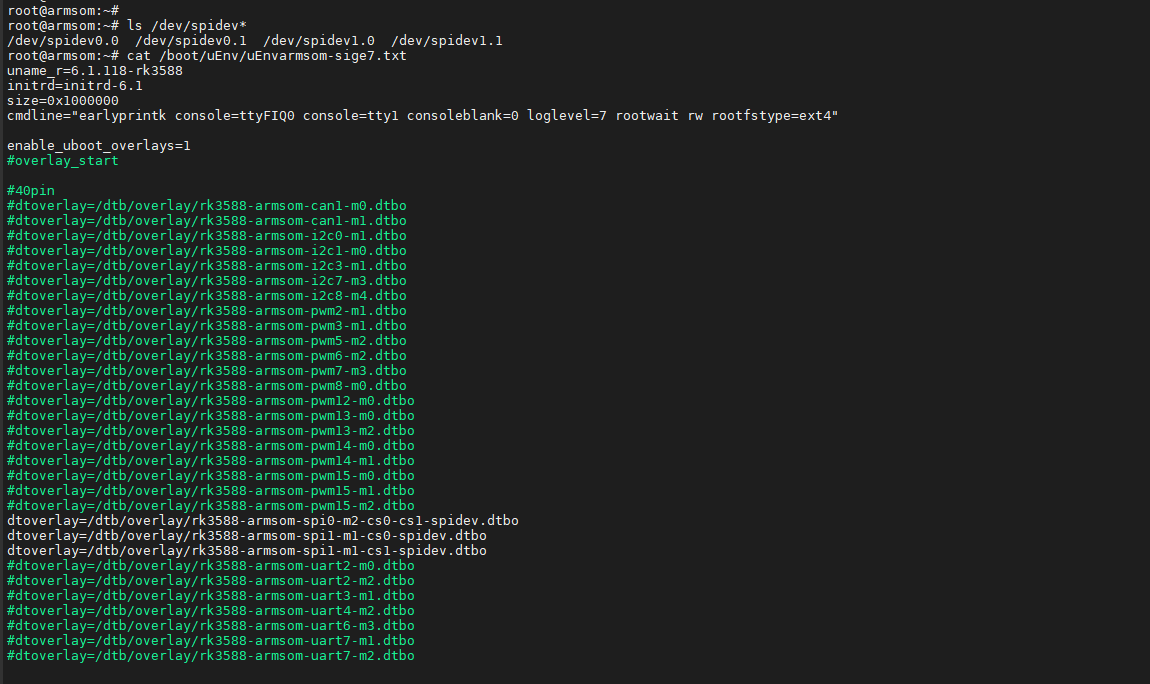The image size is (1150, 684).
Task: Click the uart2-m0.dtbo overlay line
Action: click(211, 566)
